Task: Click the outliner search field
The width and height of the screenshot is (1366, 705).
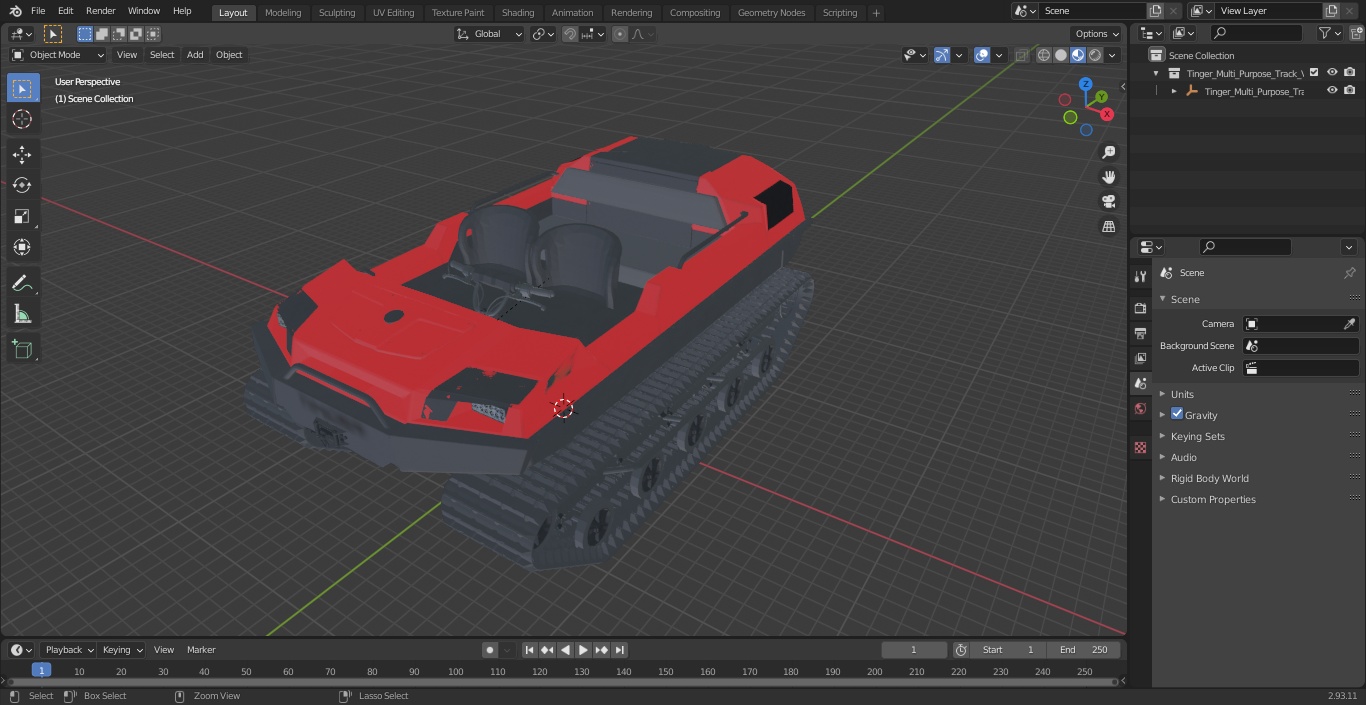Action: (1256, 33)
